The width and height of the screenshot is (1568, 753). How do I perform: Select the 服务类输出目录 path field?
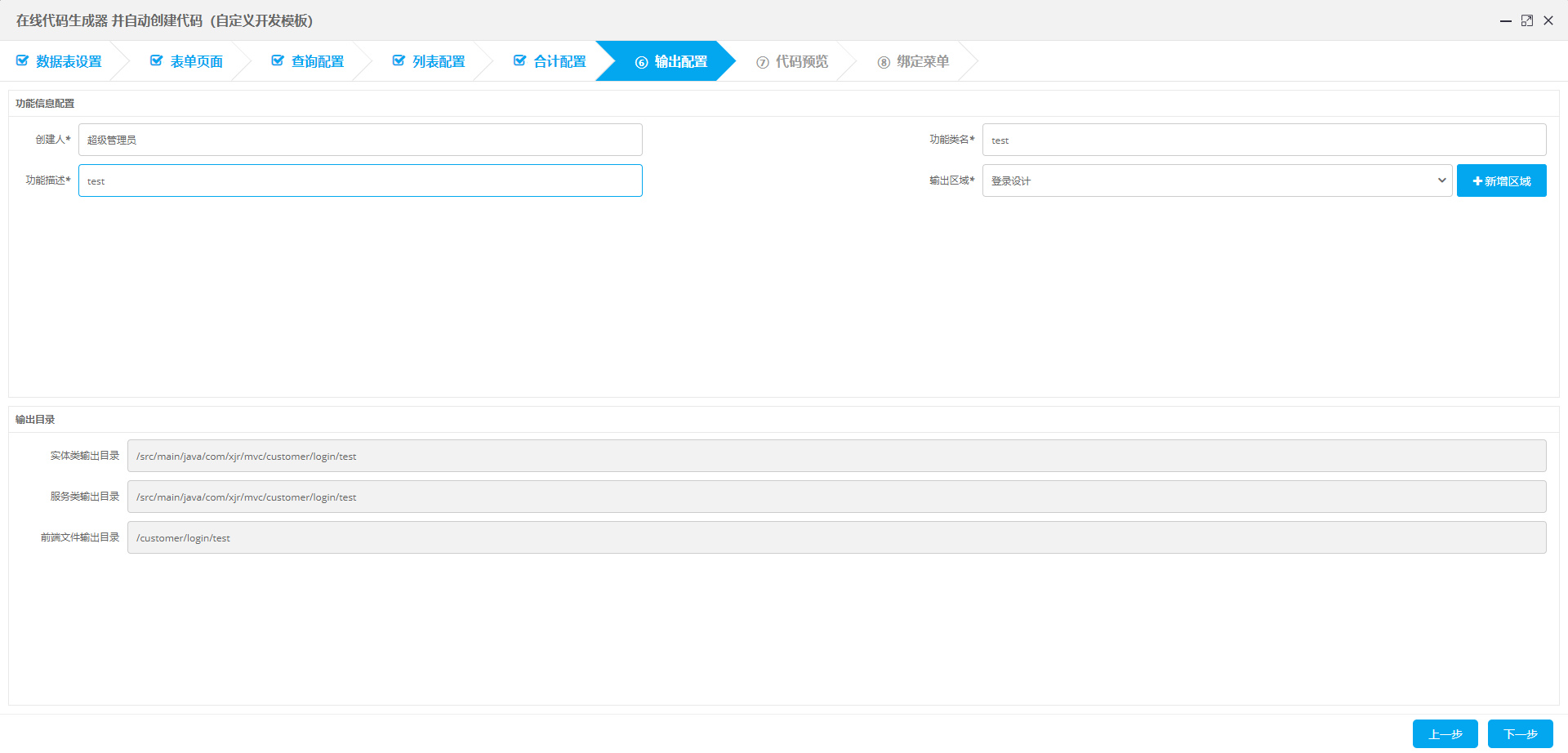(x=837, y=497)
